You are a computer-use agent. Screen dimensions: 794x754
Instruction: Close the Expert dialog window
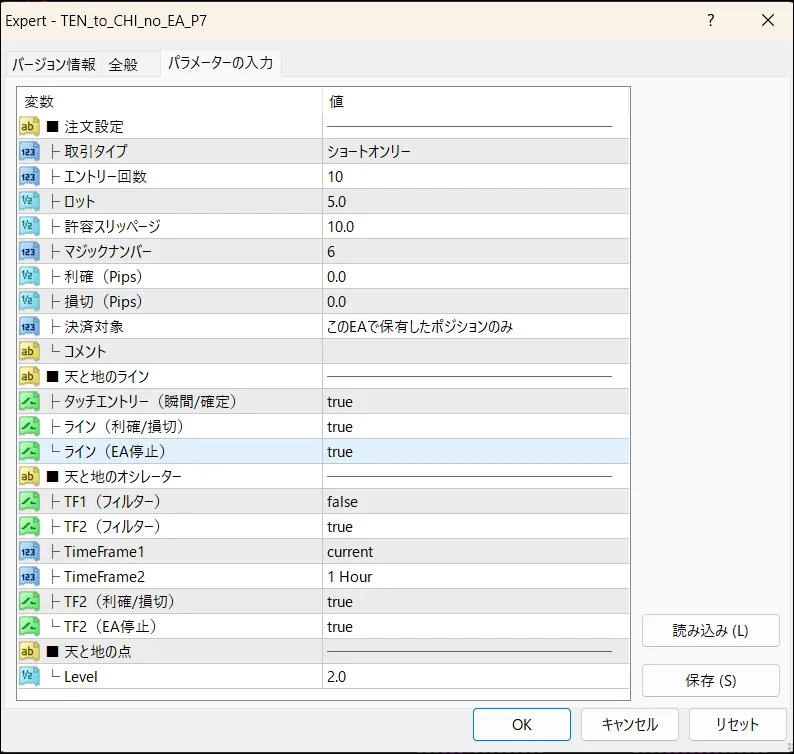pos(768,20)
